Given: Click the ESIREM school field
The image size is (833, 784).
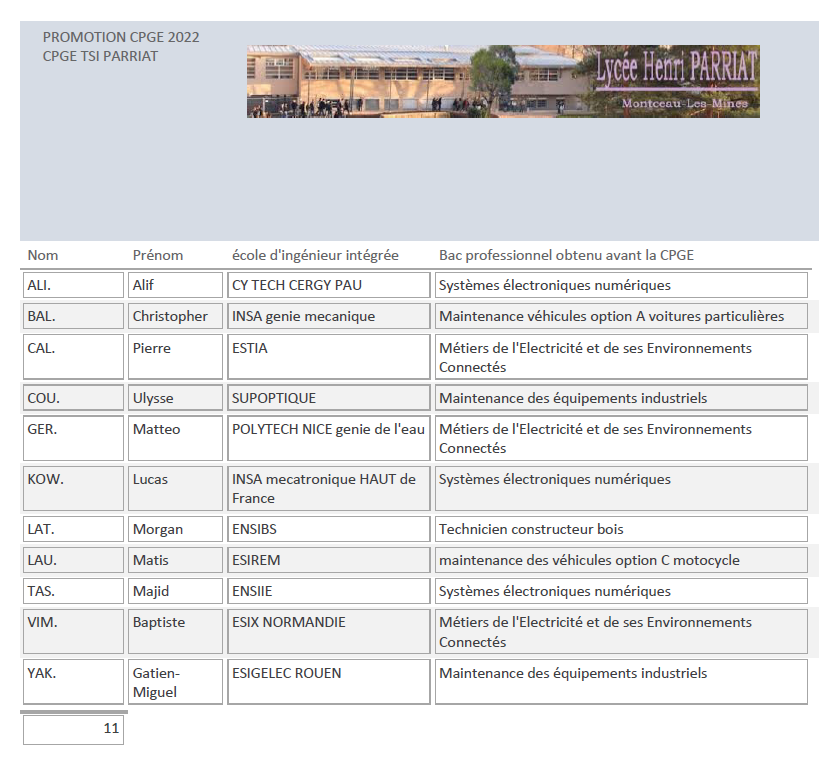Looking at the screenshot, I should 329,560.
